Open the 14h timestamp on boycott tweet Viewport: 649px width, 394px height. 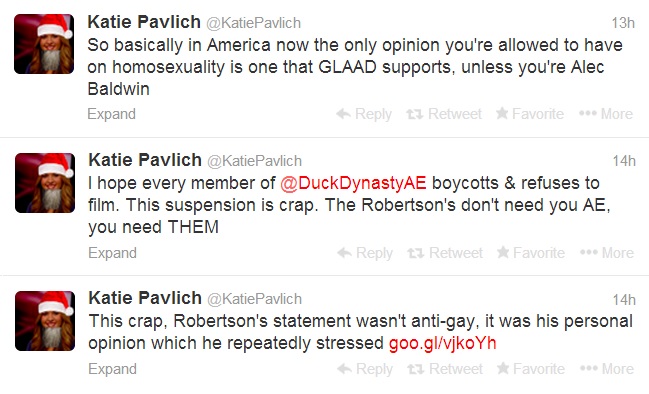tap(624, 161)
